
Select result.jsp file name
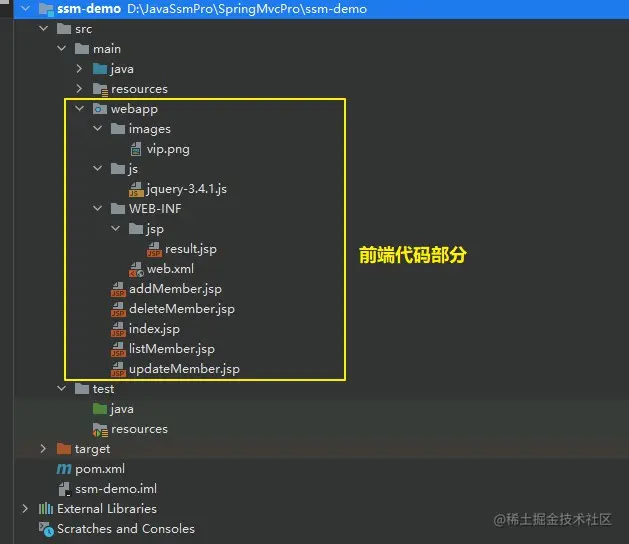click(191, 249)
